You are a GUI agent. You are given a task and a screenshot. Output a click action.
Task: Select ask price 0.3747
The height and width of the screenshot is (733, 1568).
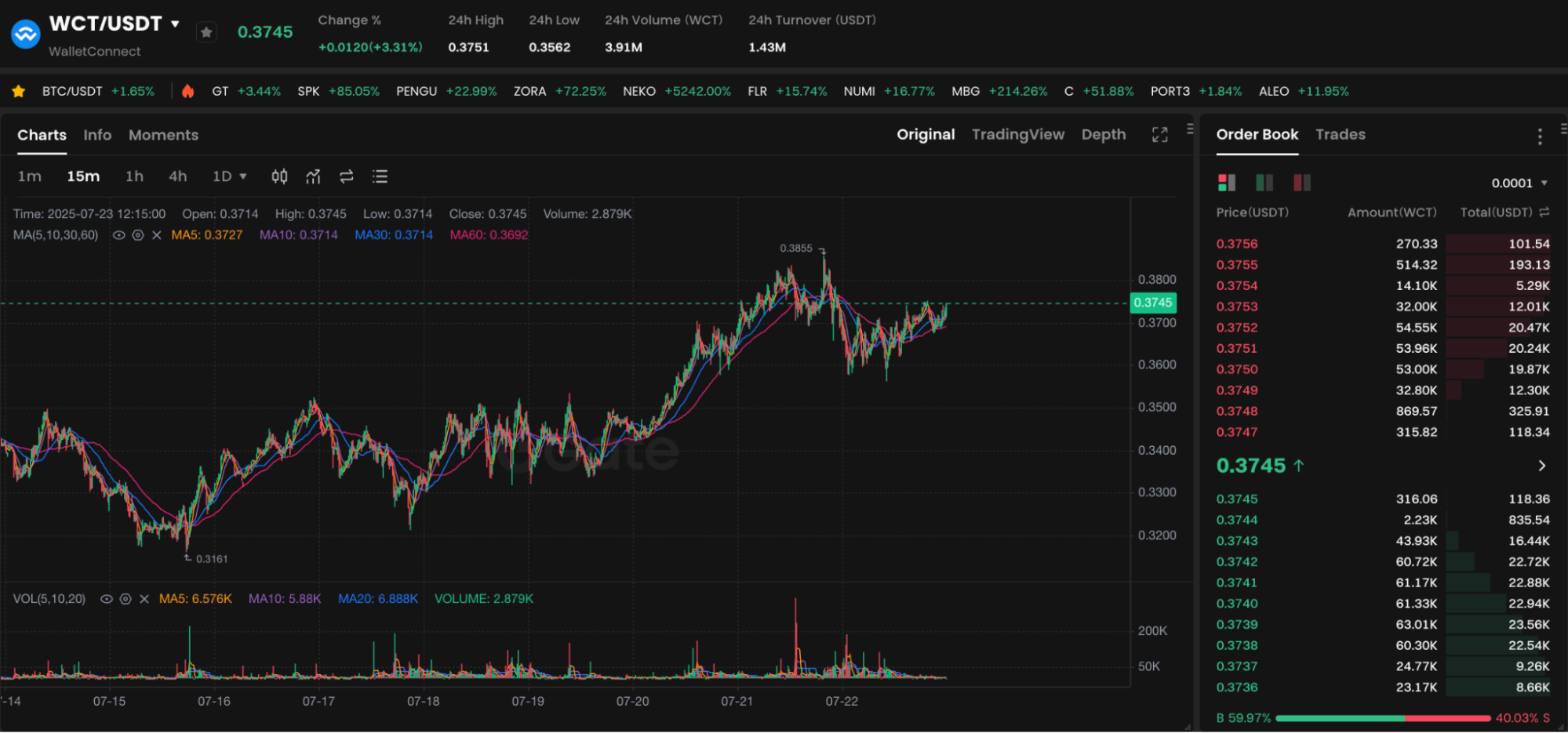pos(1237,432)
